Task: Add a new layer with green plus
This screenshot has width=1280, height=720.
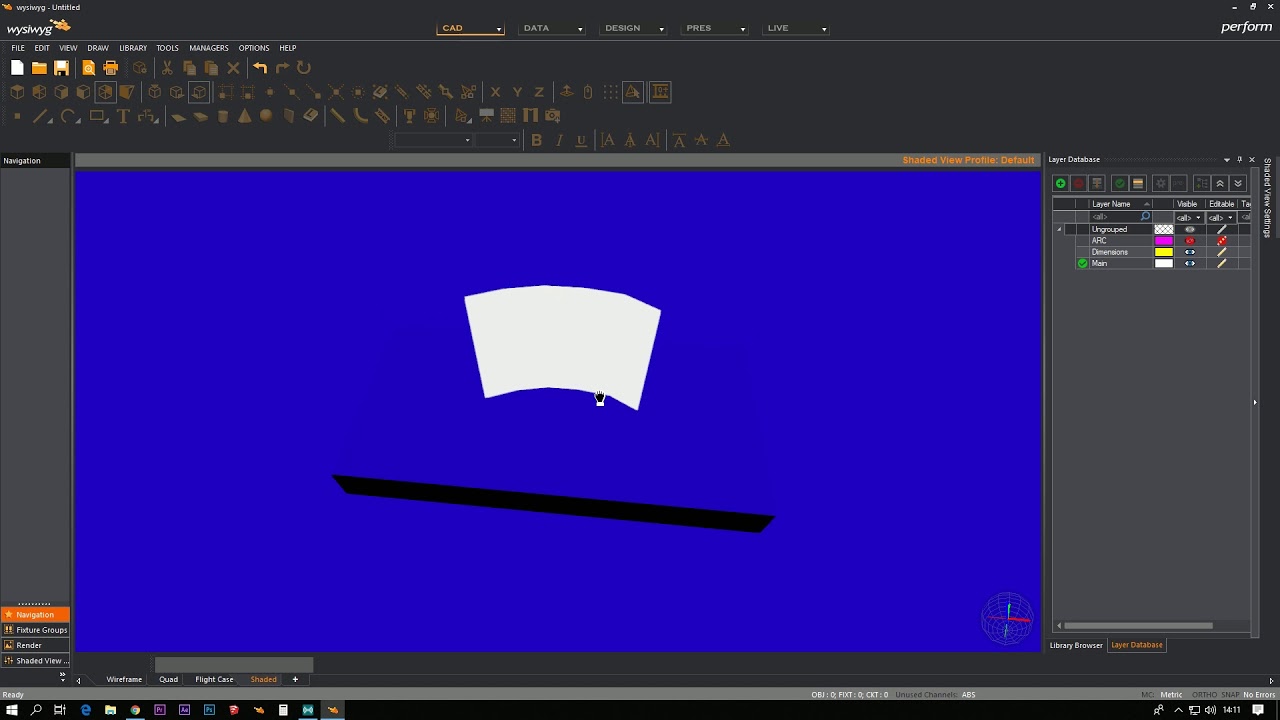Action: [x=1060, y=183]
